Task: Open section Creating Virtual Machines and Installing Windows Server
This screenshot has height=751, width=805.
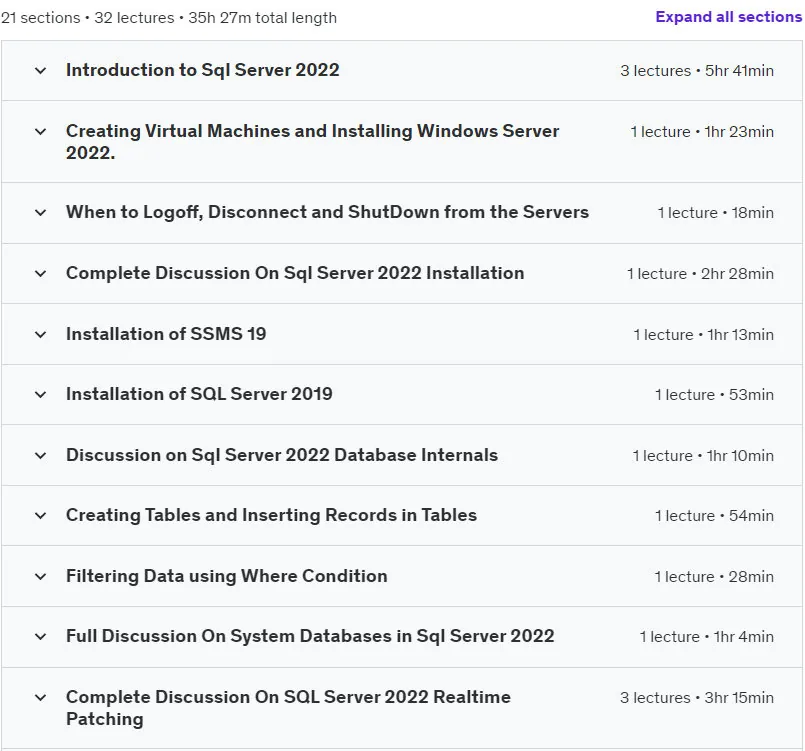Action: point(313,142)
